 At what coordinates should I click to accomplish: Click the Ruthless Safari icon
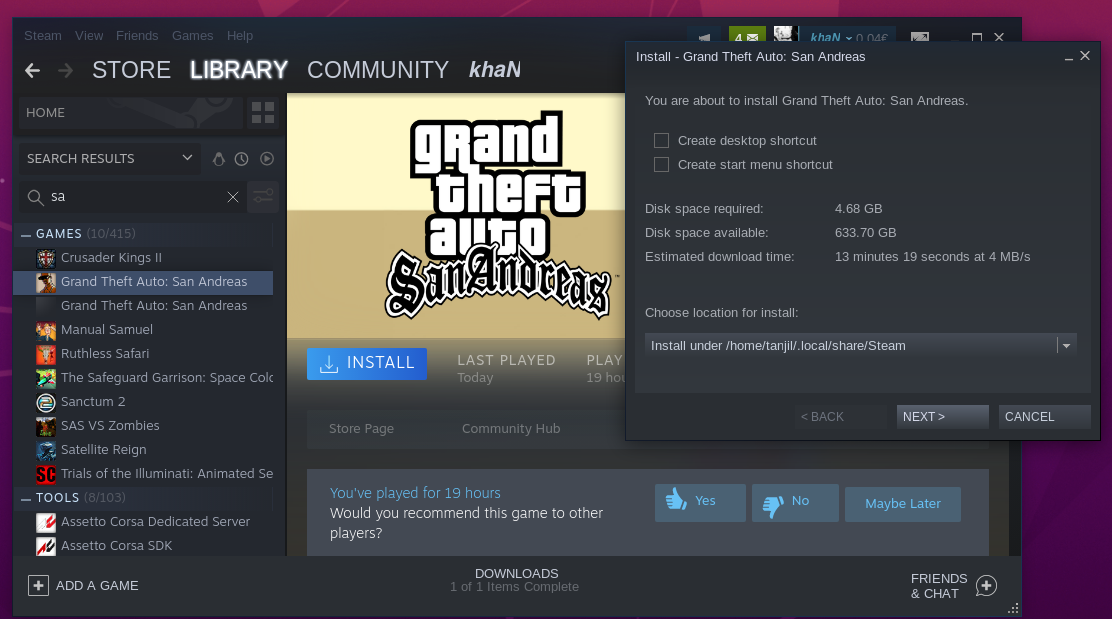(46, 354)
